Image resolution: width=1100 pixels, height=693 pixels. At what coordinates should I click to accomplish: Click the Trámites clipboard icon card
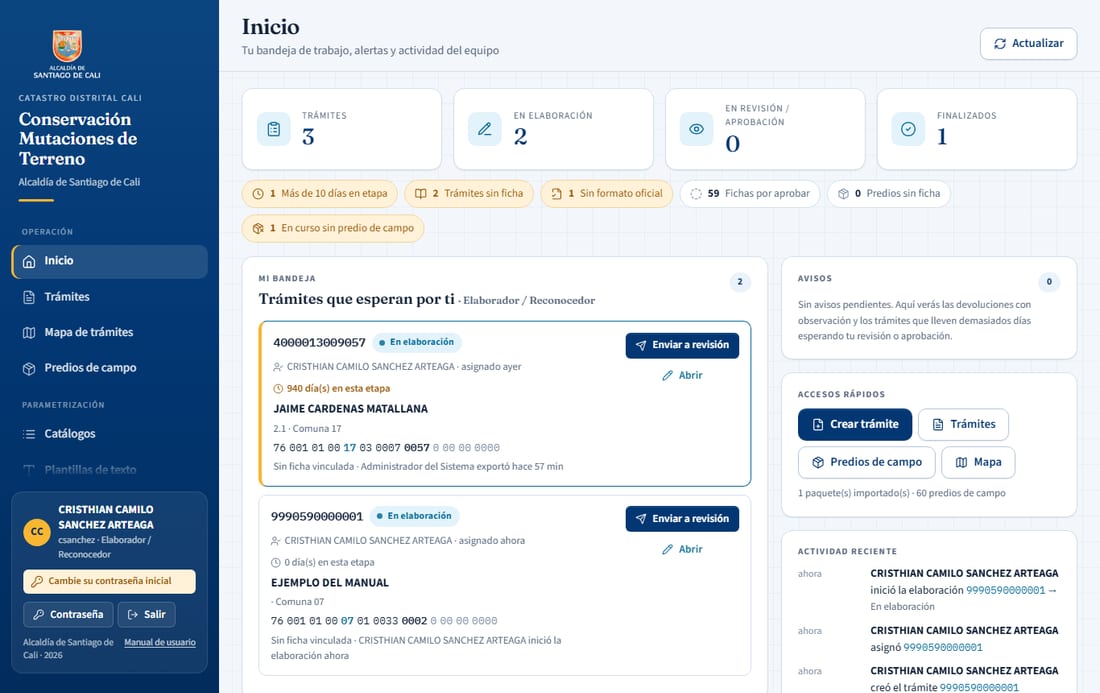click(274, 129)
